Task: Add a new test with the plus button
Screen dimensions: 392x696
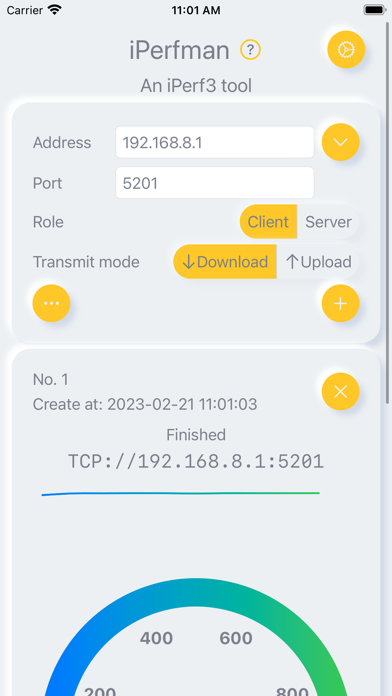Action: pyautogui.click(x=340, y=303)
